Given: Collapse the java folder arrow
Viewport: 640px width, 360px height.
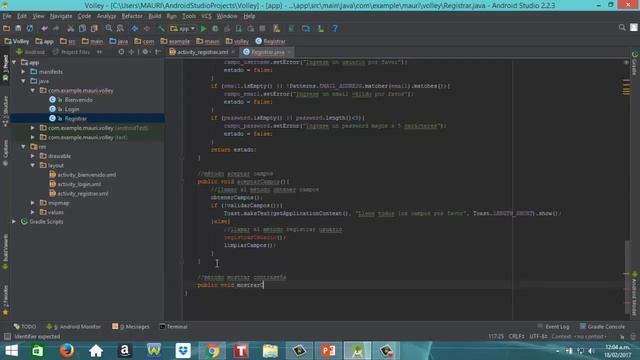Looking at the screenshot, I should (23, 81).
